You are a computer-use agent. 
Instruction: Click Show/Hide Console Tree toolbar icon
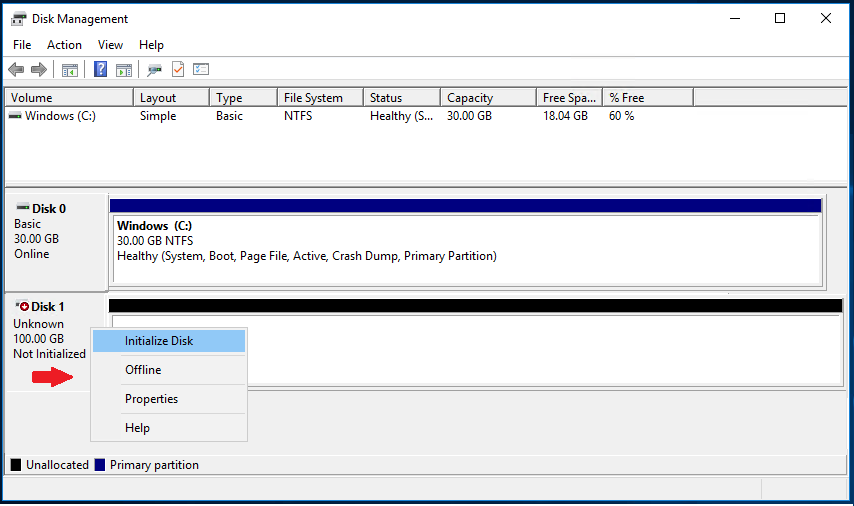(70, 70)
